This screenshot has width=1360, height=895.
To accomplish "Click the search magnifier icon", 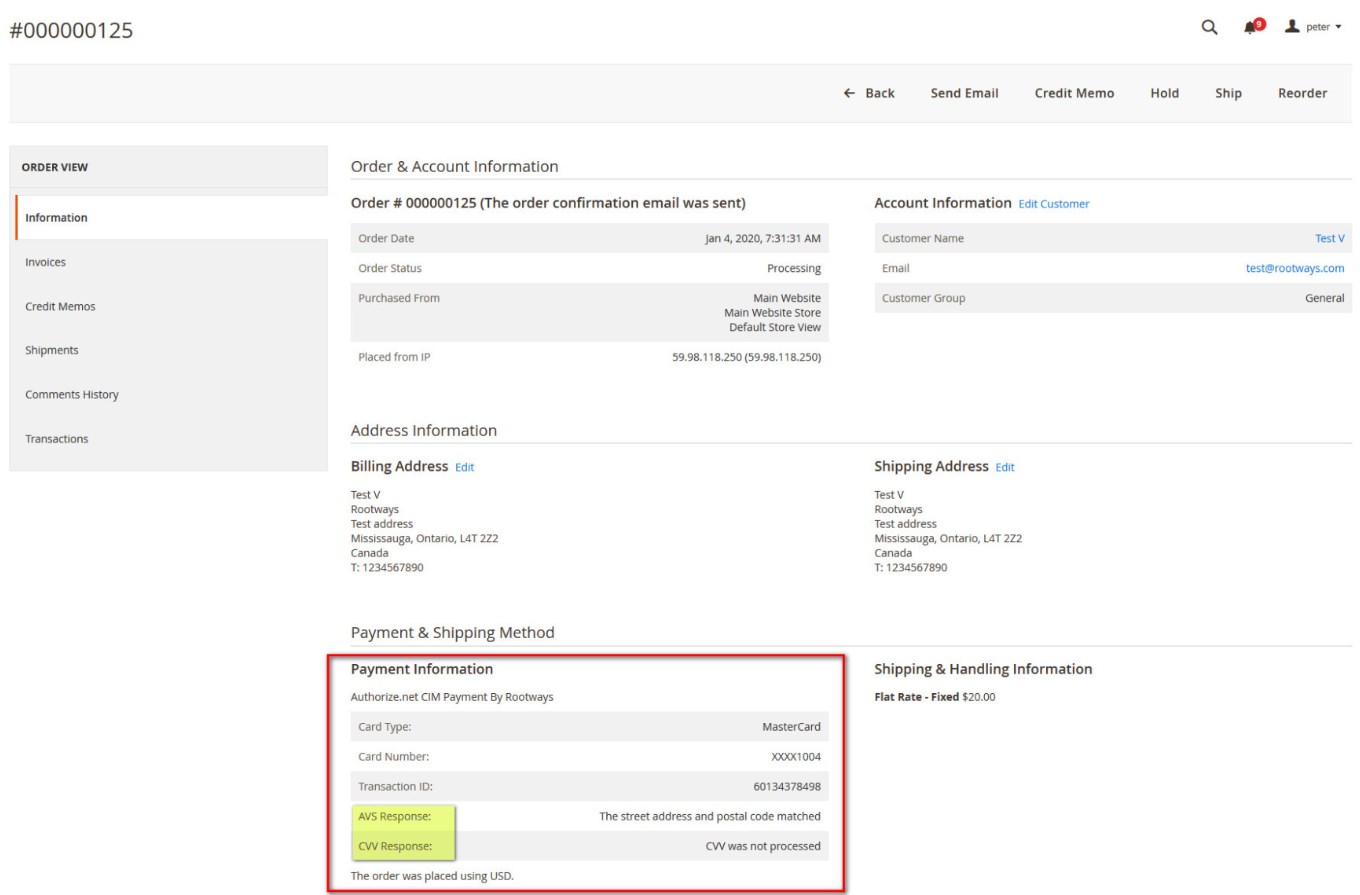I will pos(1209,28).
